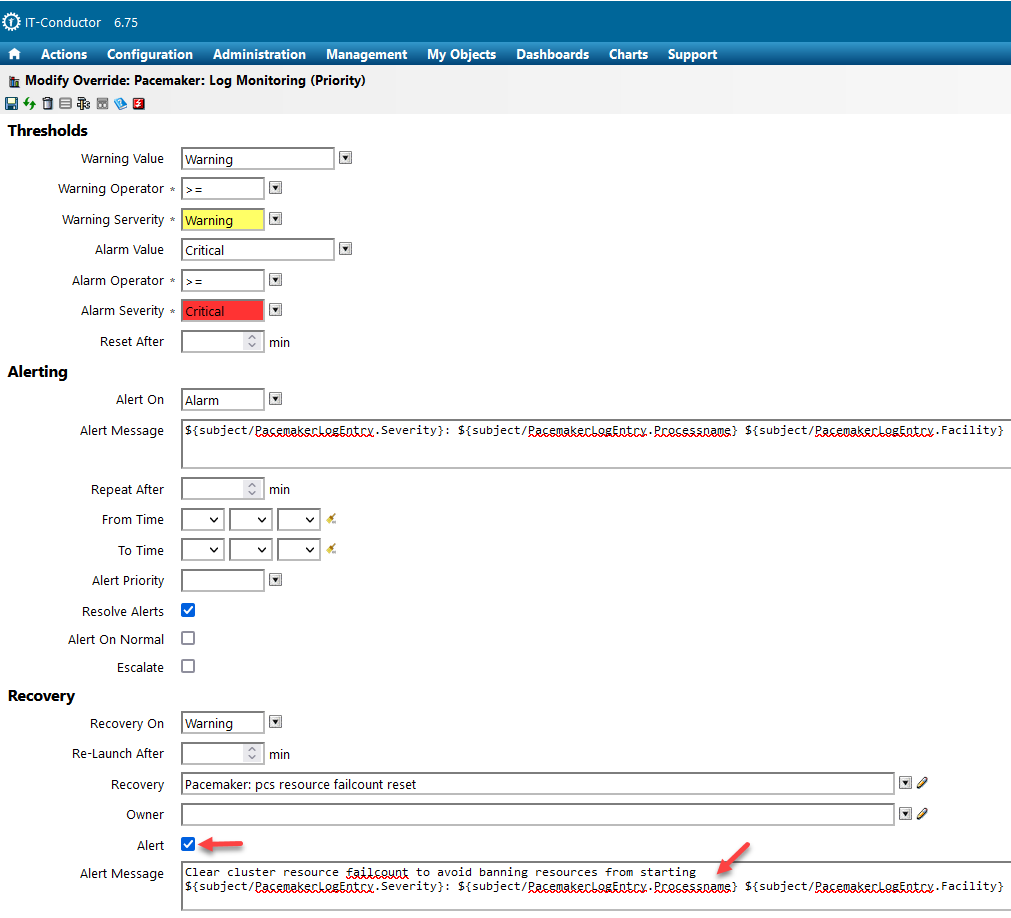This screenshot has height=918, width=1011.
Task: Open the Recovery On dropdown arrow
Action: pyautogui.click(x=276, y=722)
